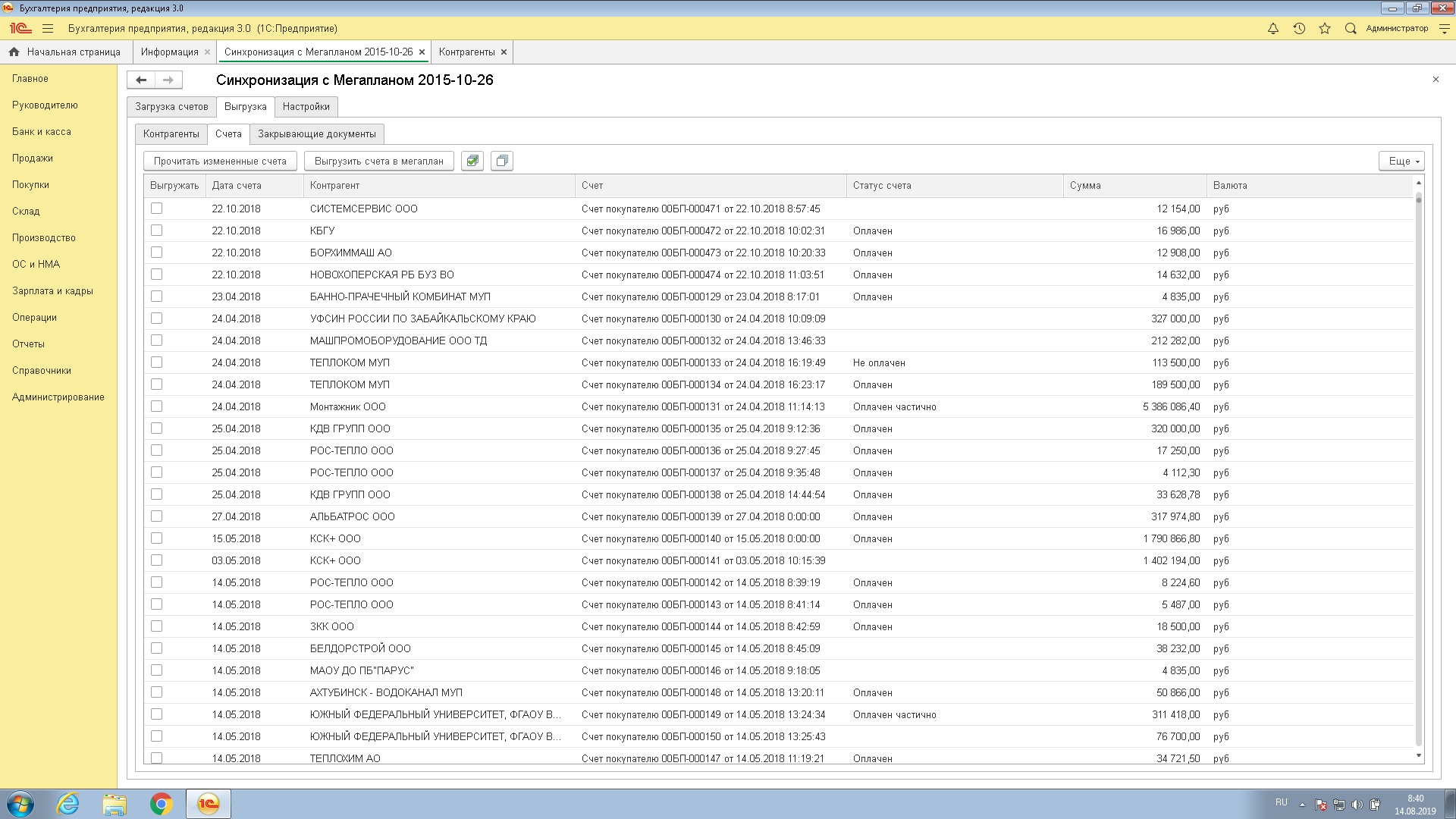Screen dimensions: 1456x819
Task: Open Продажи section in sidebar
Action: coord(33,158)
